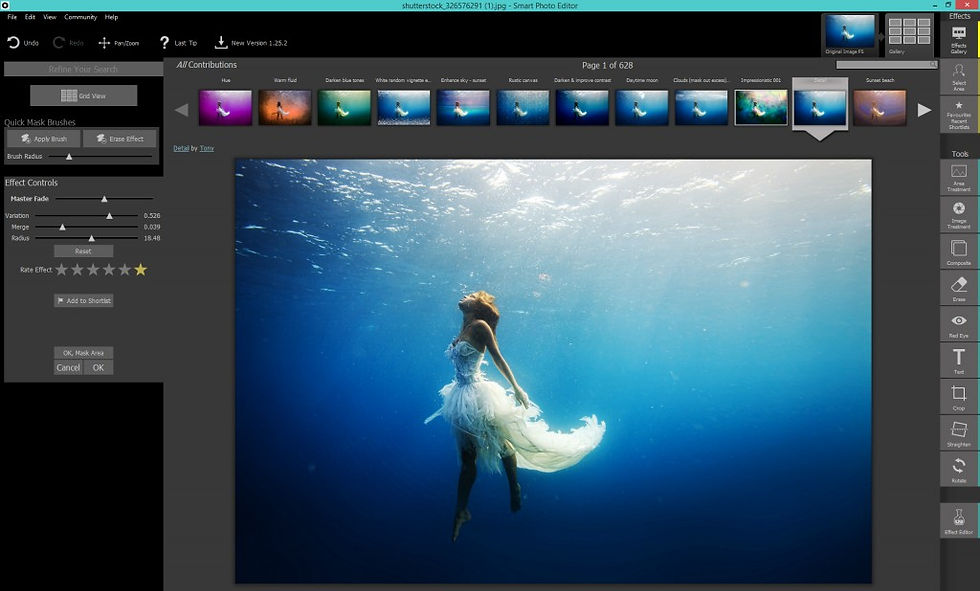Go to the previous effects page arrow
The width and height of the screenshot is (980, 591).
point(182,110)
